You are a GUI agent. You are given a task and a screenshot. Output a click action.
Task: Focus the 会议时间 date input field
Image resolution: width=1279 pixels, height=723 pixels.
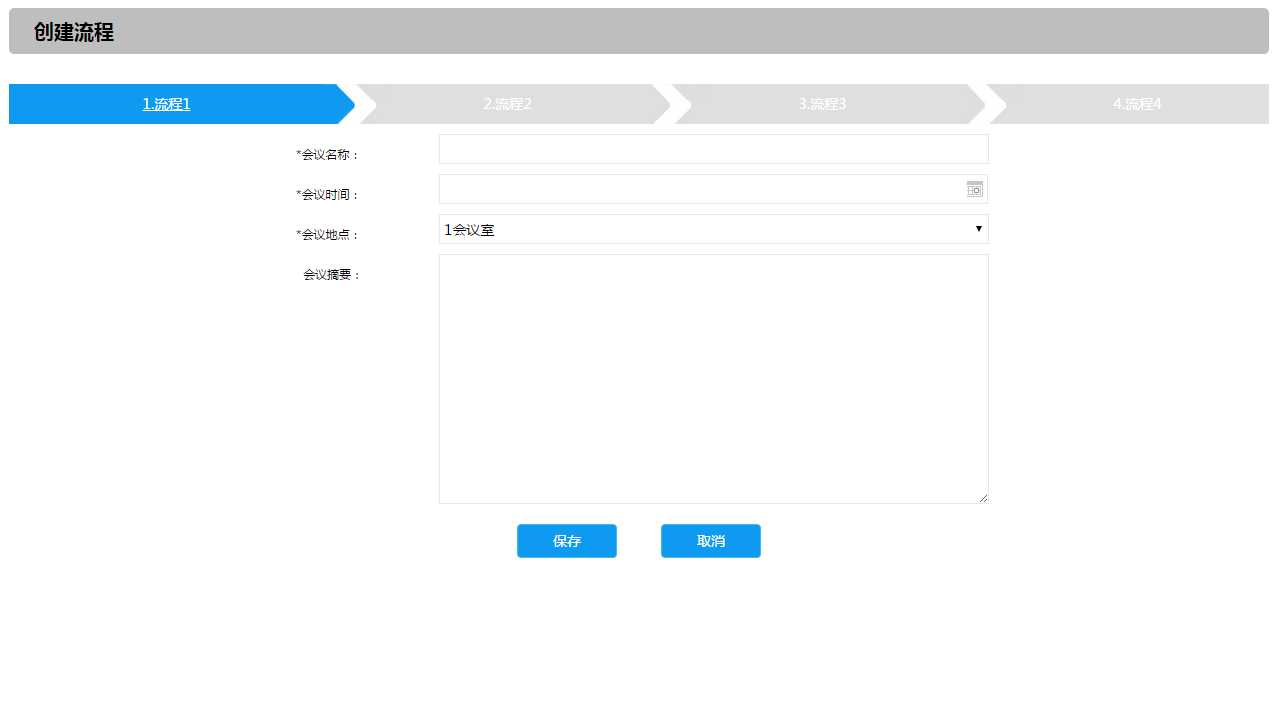pyautogui.click(x=713, y=189)
